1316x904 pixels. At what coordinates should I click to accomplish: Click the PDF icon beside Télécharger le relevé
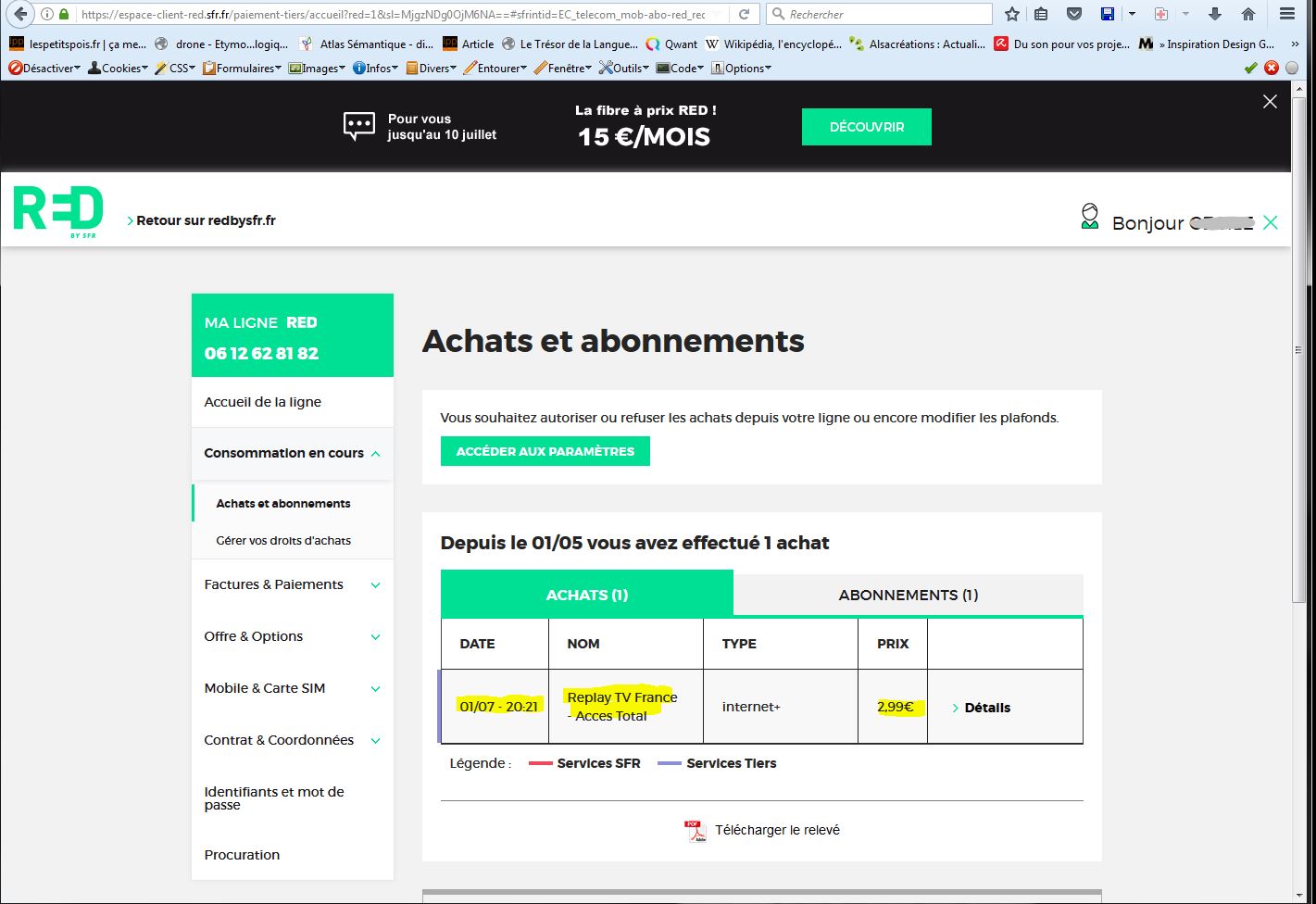pos(695,831)
